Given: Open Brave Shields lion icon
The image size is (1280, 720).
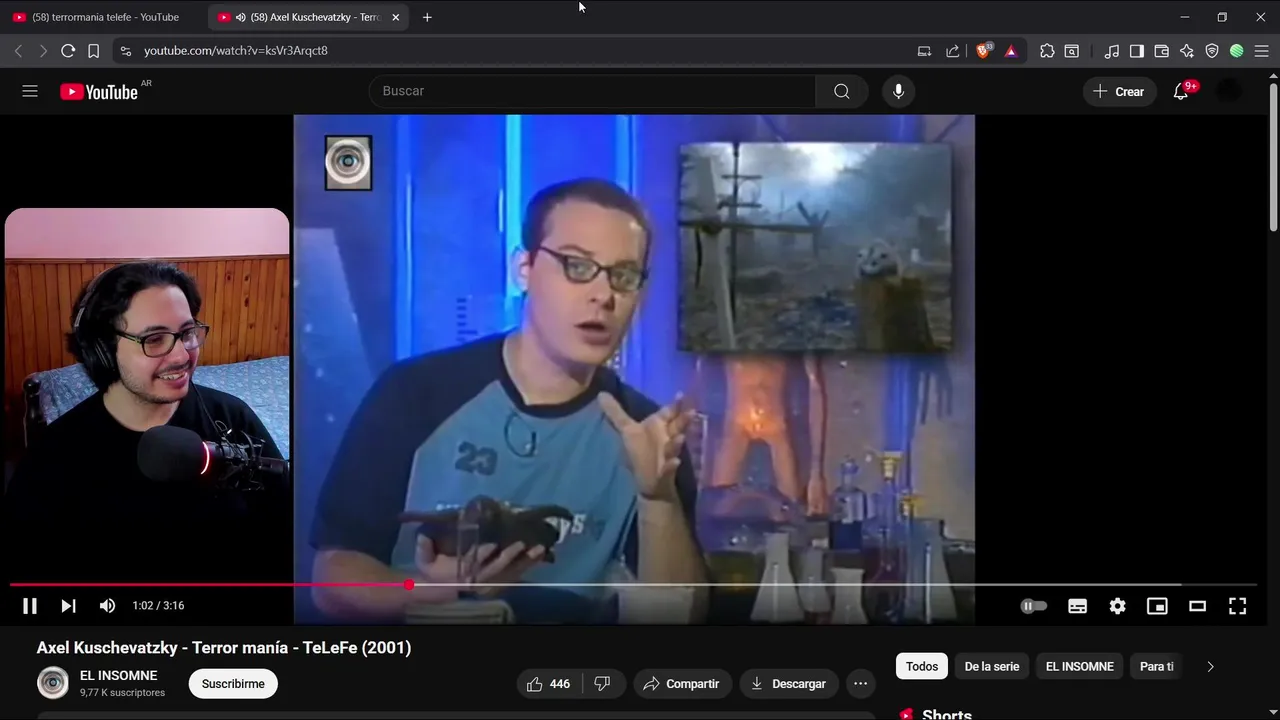Looking at the screenshot, I should [984, 50].
